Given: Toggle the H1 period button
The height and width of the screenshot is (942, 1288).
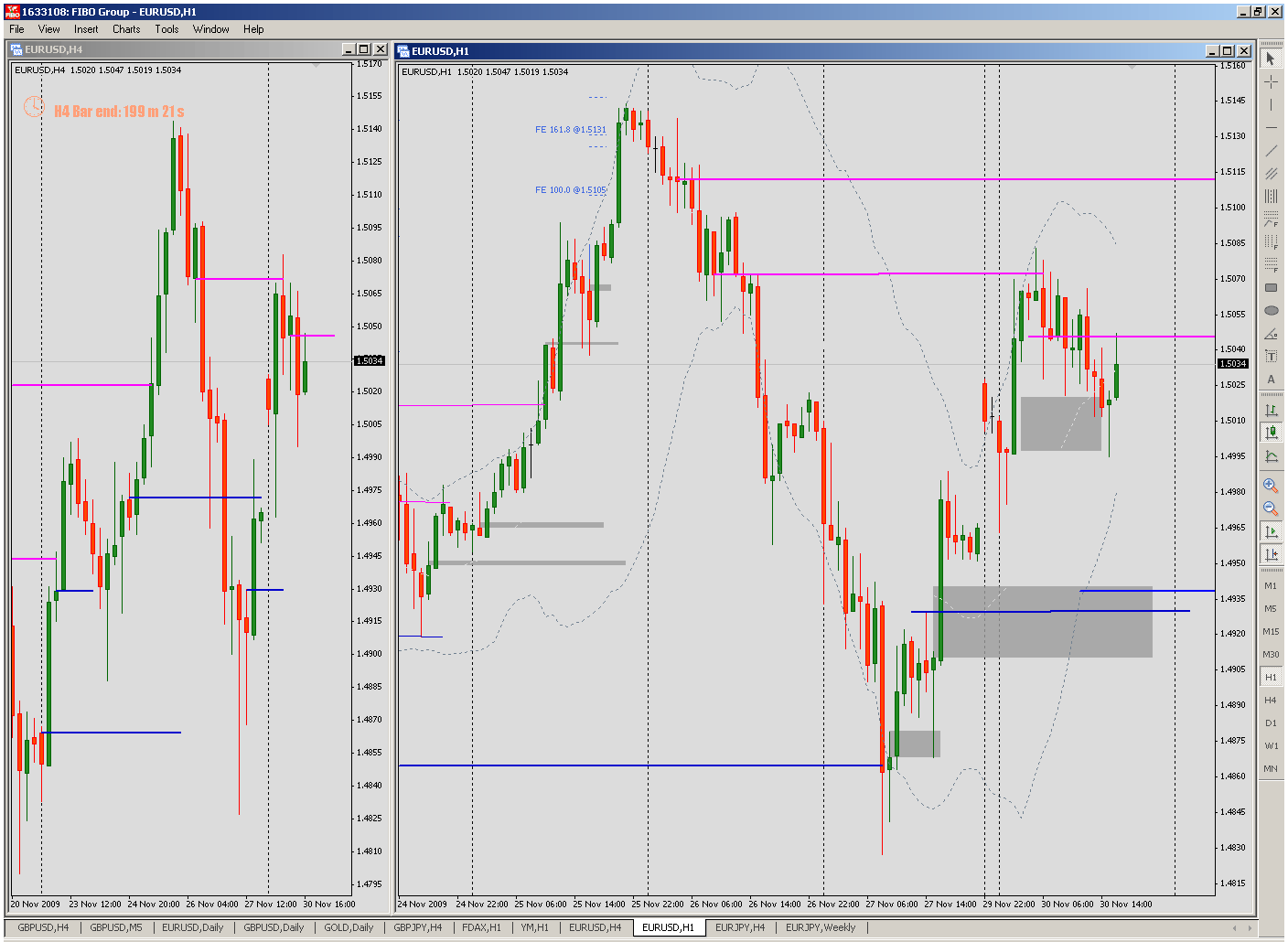Looking at the screenshot, I should point(1271,677).
